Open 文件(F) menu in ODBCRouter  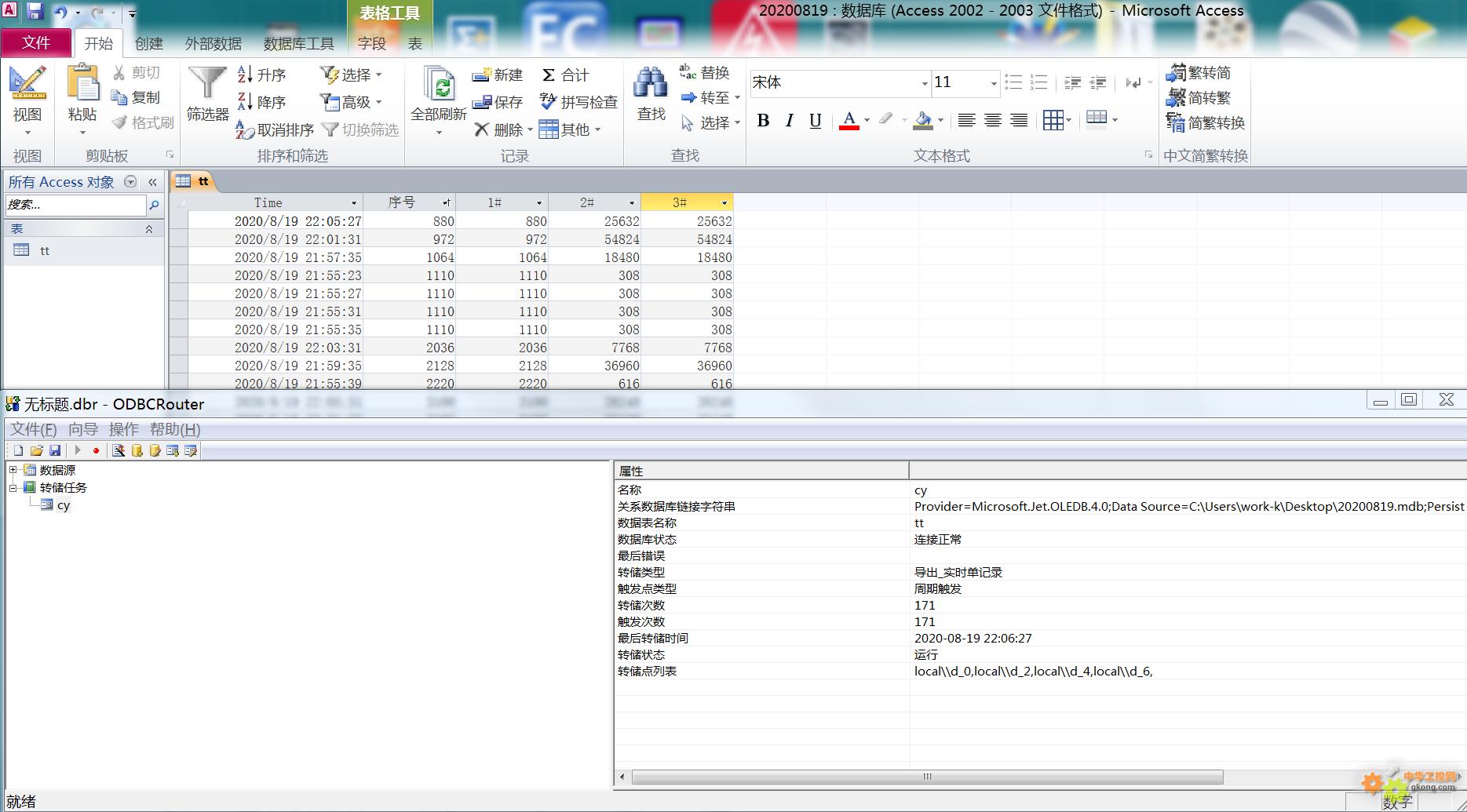pos(34,429)
